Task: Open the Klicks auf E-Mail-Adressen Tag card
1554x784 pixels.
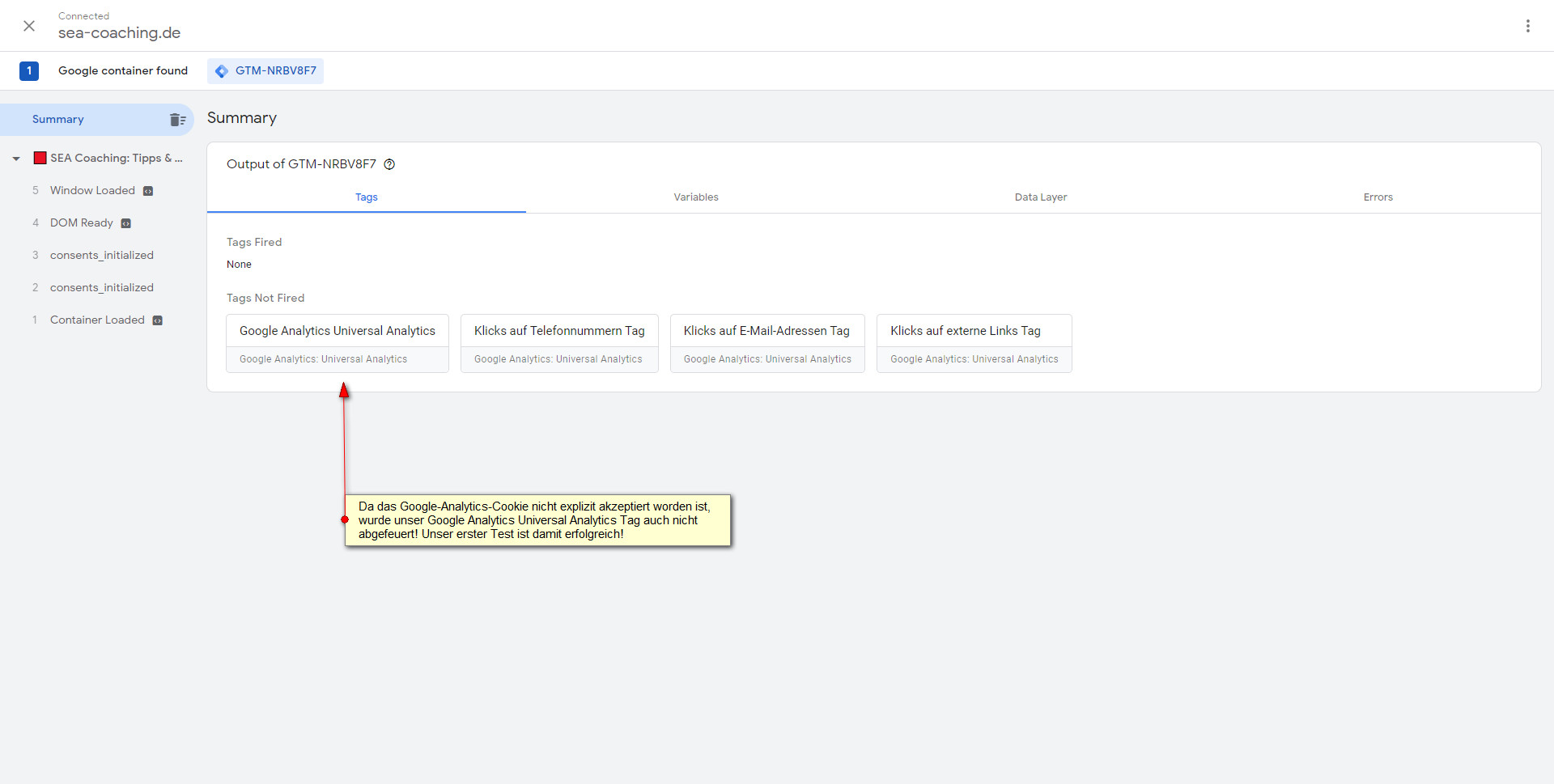Action: pos(767,343)
